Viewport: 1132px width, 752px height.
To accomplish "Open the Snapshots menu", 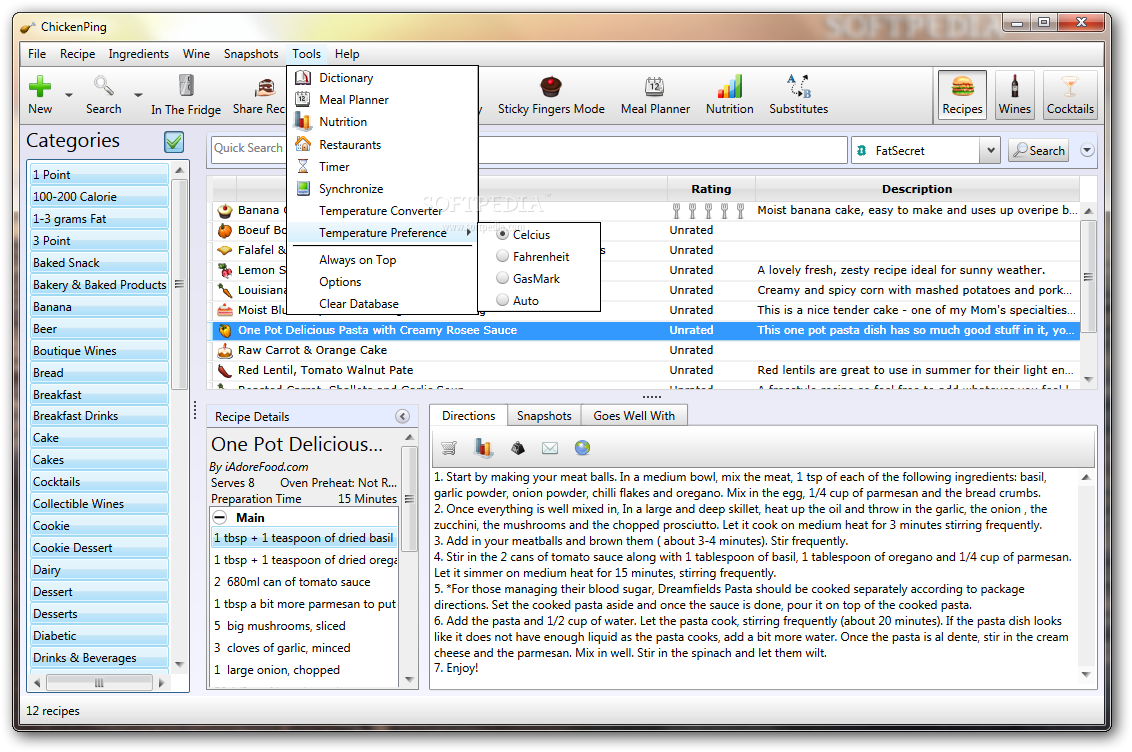I will [251, 53].
